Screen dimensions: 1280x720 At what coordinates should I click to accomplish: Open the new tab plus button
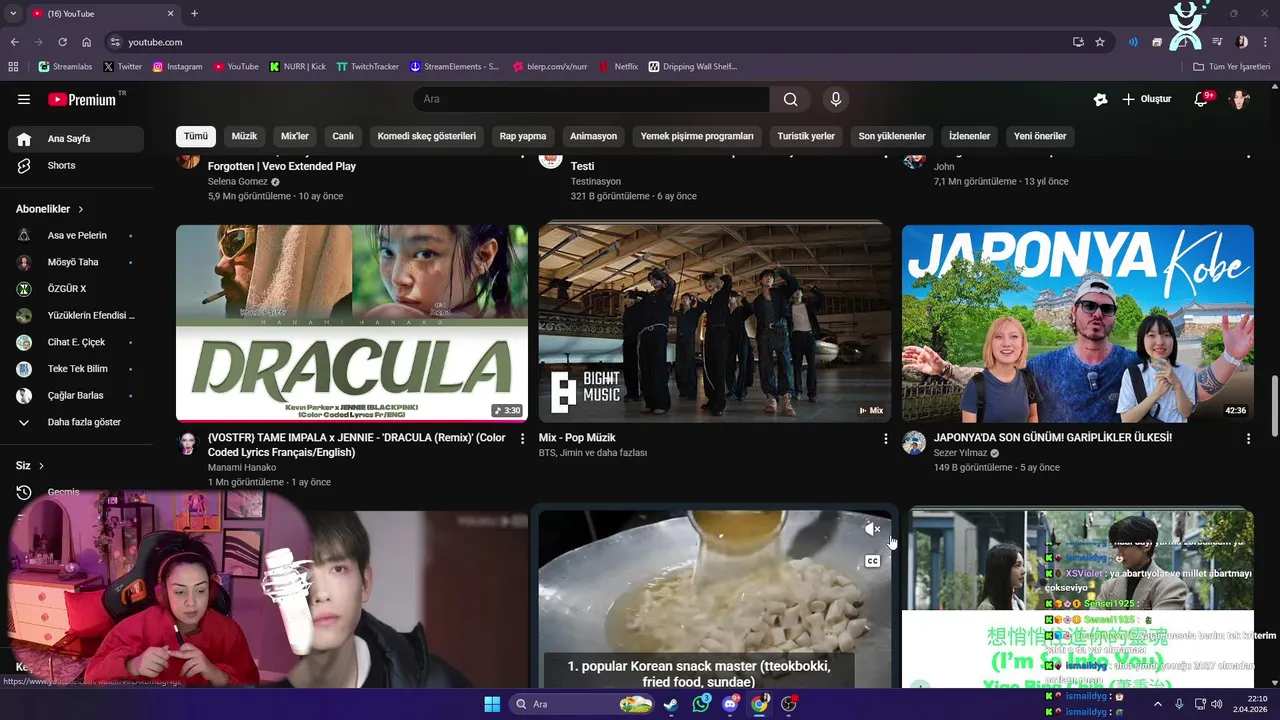(x=194, y=13)
